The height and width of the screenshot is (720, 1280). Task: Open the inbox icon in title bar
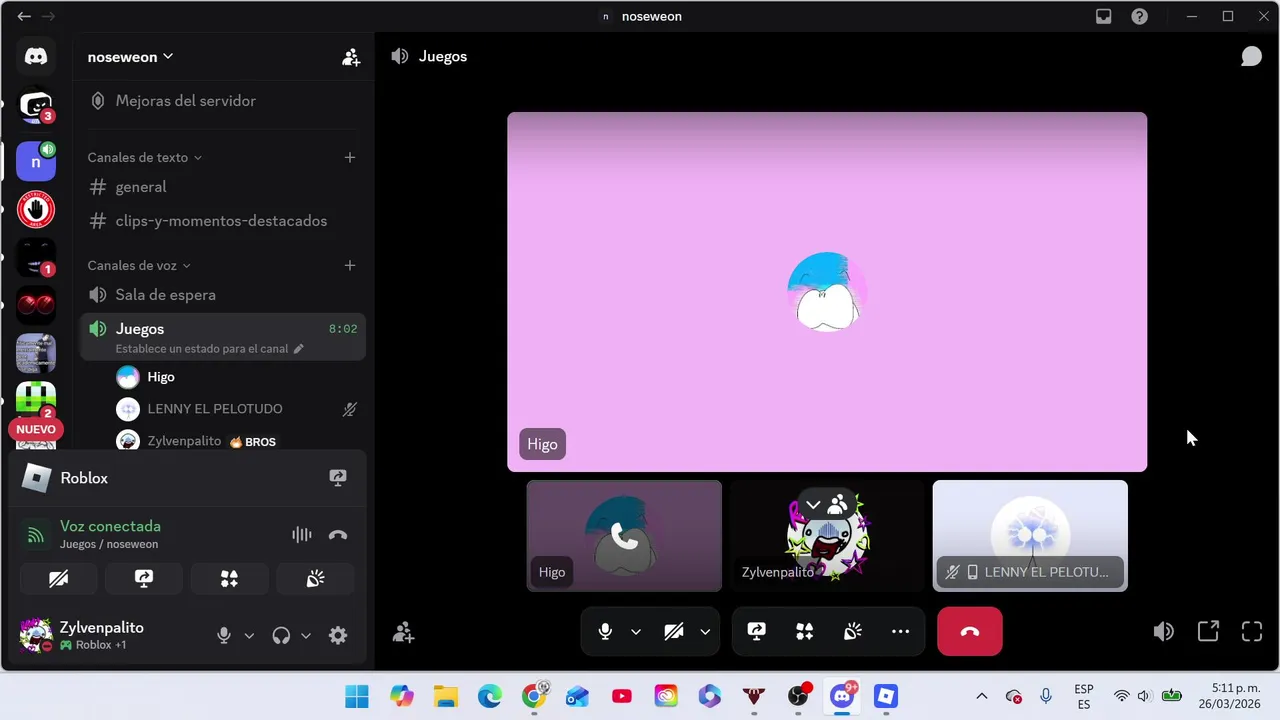point(1104,16)
